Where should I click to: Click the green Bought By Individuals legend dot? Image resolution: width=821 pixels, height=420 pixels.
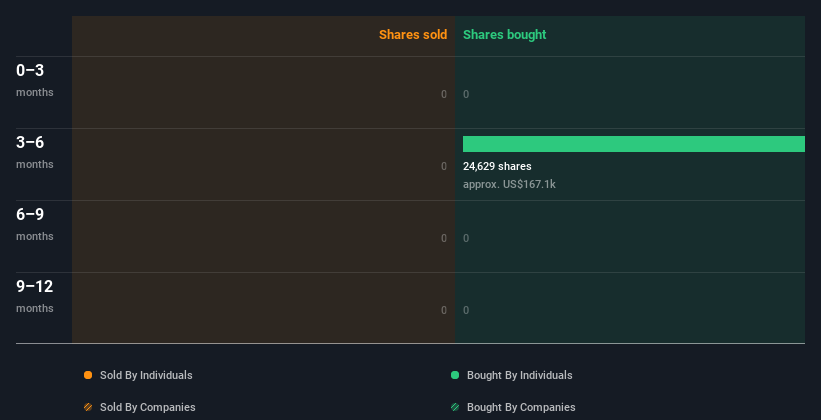(x=455, y=375)
